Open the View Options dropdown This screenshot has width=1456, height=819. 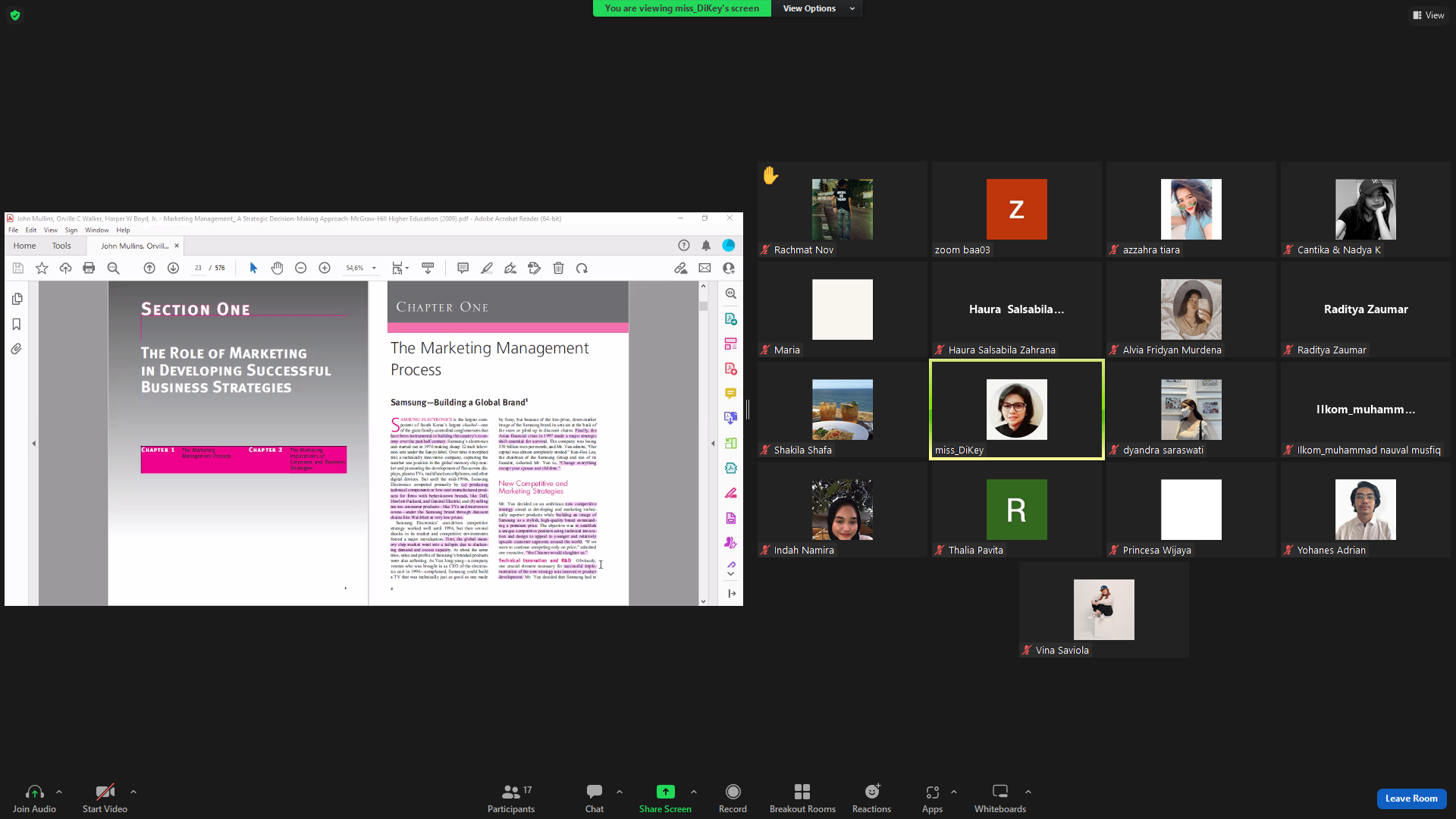tap(817, 8)
